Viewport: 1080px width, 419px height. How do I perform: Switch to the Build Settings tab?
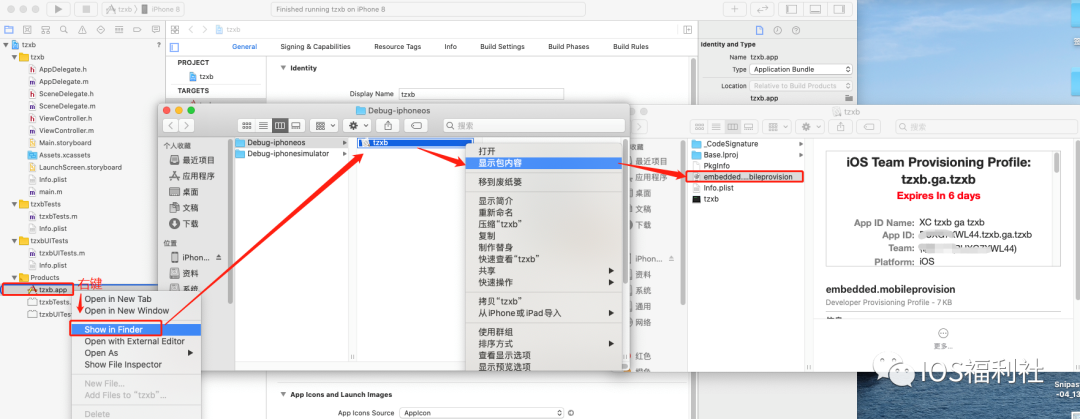tap(502, 47)
